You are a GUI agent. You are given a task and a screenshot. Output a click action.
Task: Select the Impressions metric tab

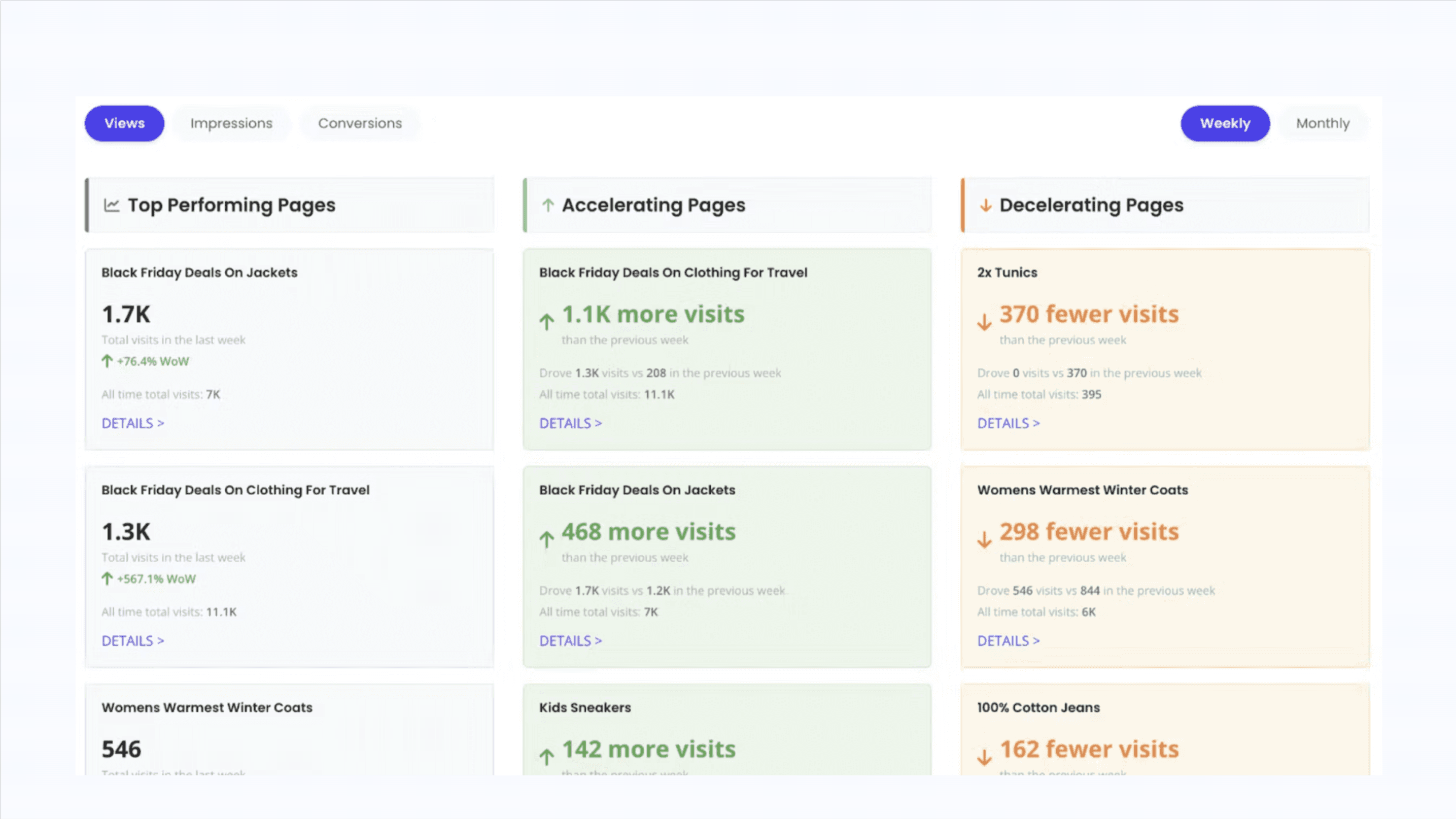pyautogui.click(x=231, y=123)
